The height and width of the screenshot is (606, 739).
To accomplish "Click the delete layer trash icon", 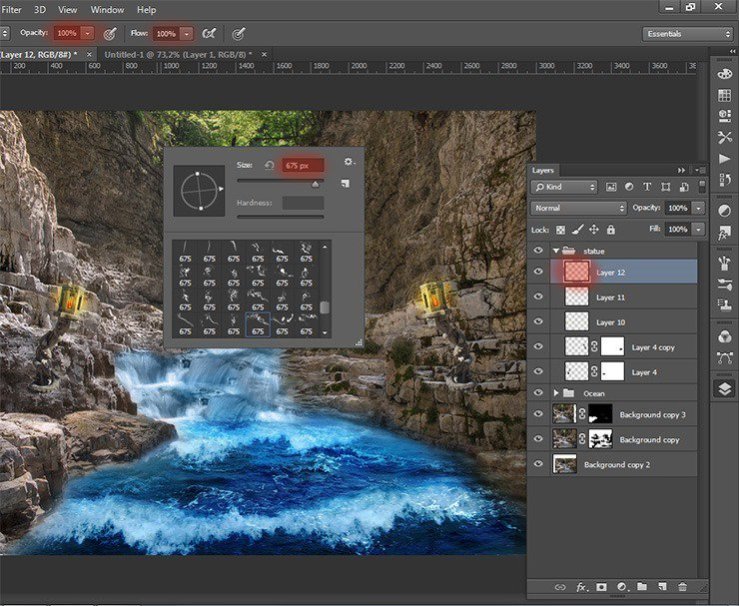I will (682, 586).
